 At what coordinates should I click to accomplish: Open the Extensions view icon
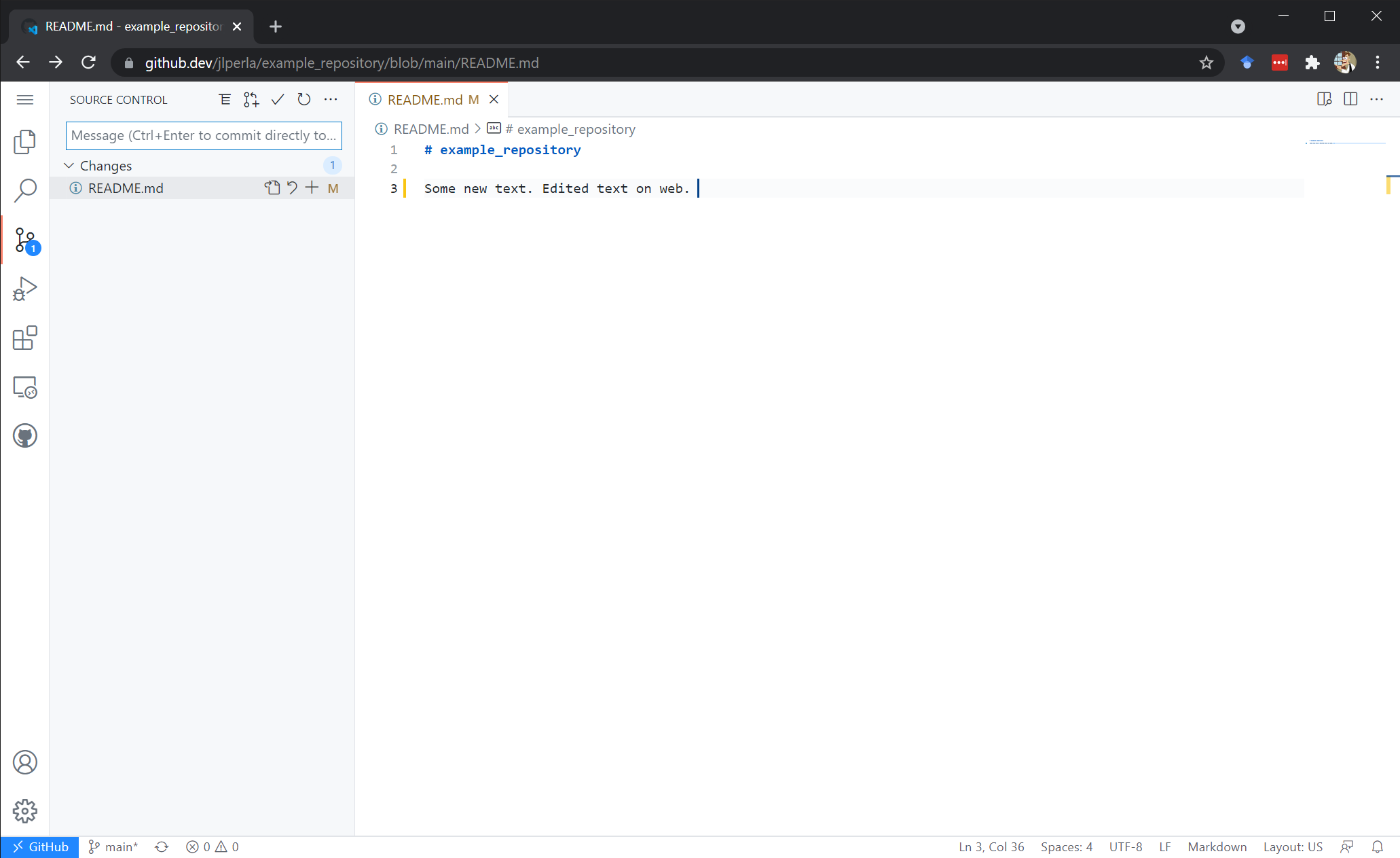[25, 338]
